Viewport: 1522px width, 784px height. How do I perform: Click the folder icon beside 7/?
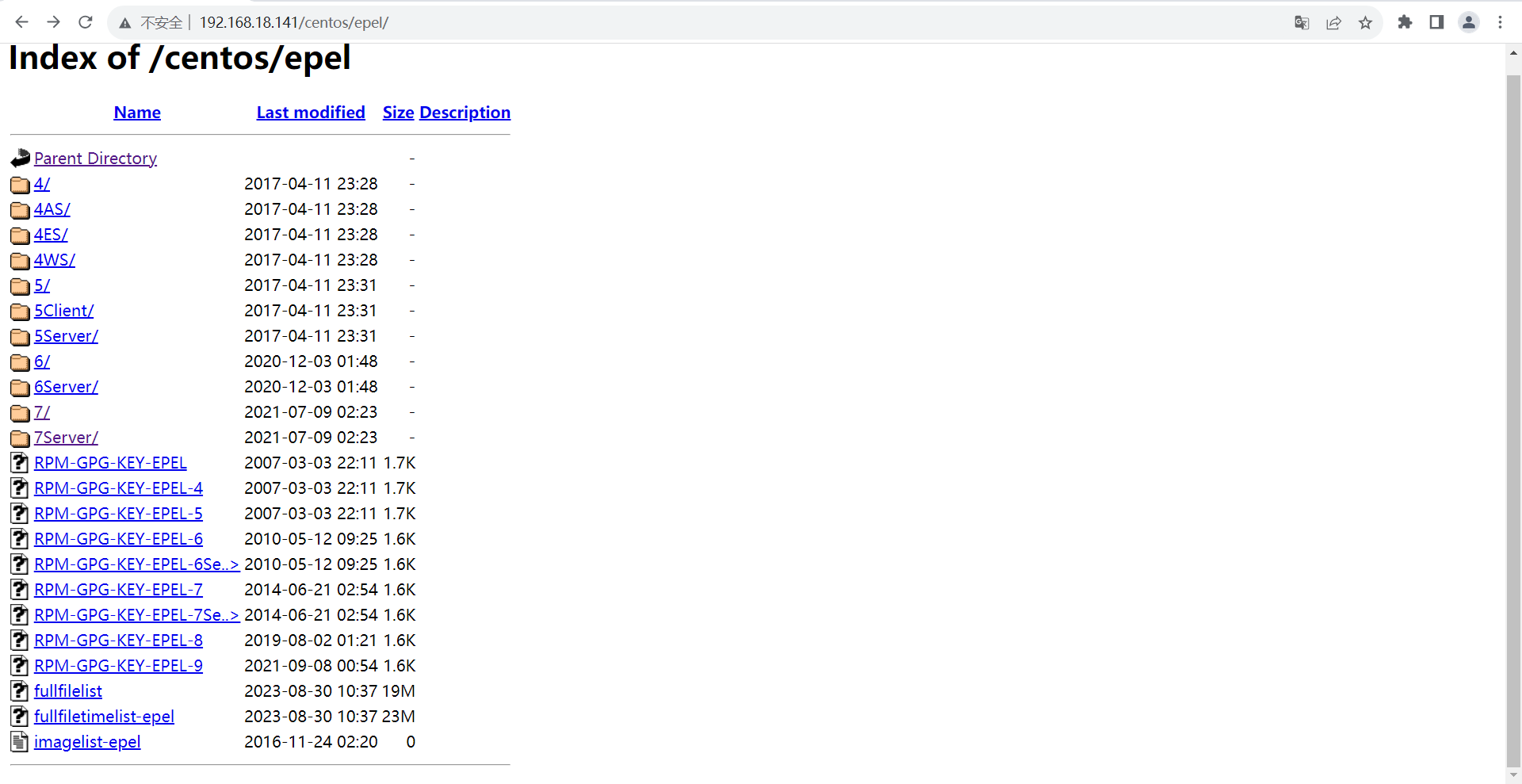tap(21, 413)
